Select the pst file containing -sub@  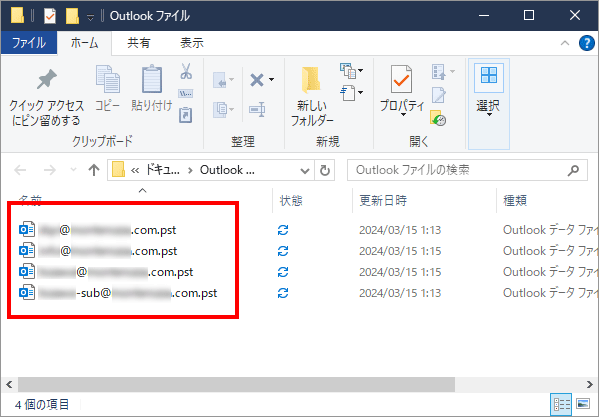point(118,293)
